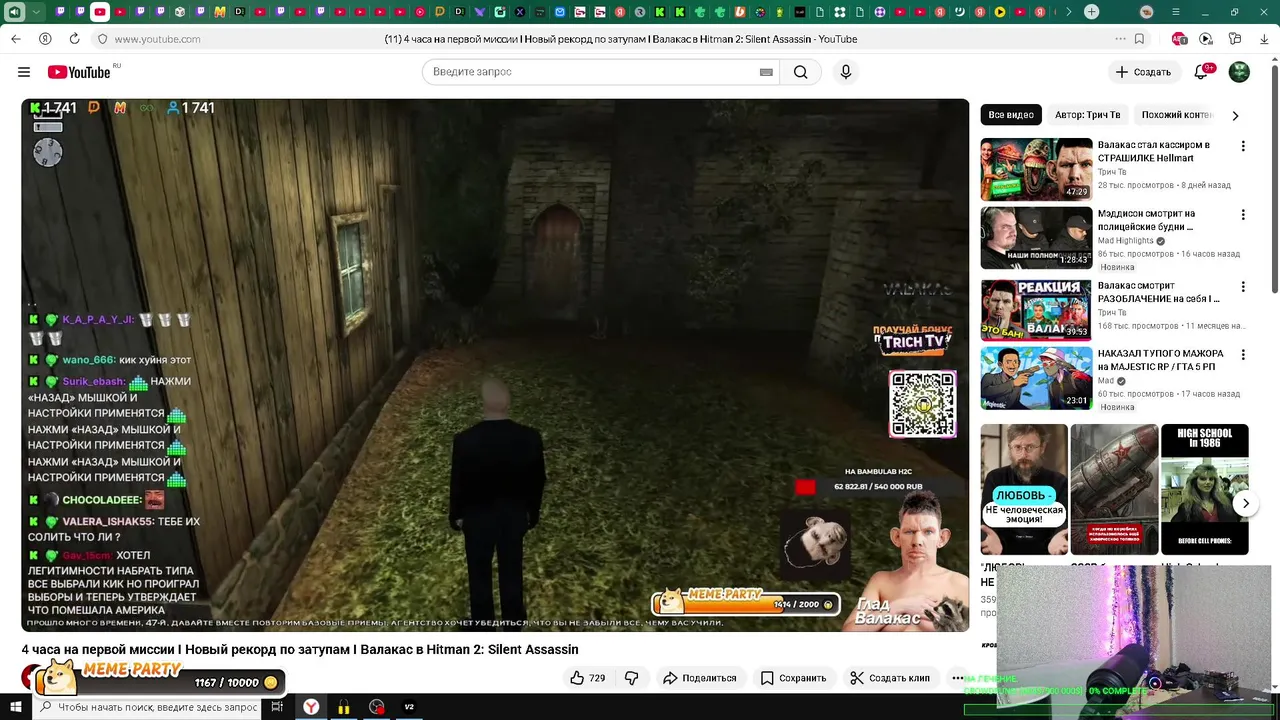This screenshot has height=720, width=1280.
Task: Click Поделиться share button
Action: click(699, 678)
